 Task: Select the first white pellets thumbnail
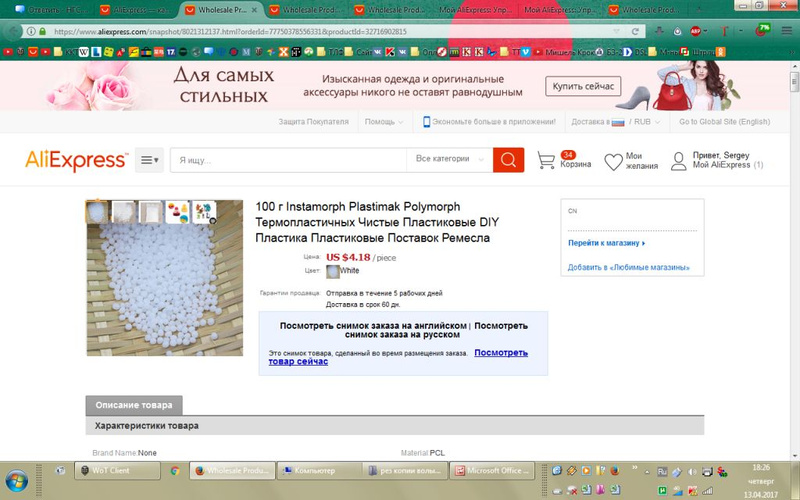point(97,212)
